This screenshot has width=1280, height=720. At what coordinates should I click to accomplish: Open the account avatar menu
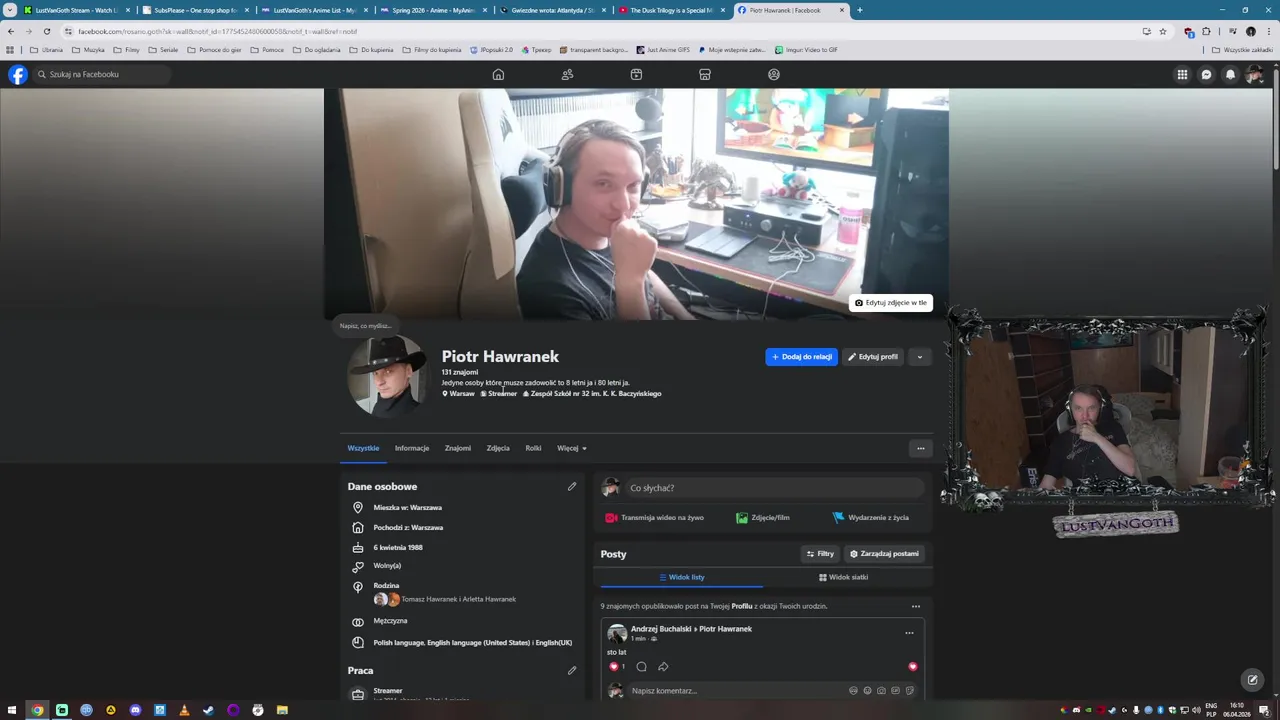point(1254,74)
